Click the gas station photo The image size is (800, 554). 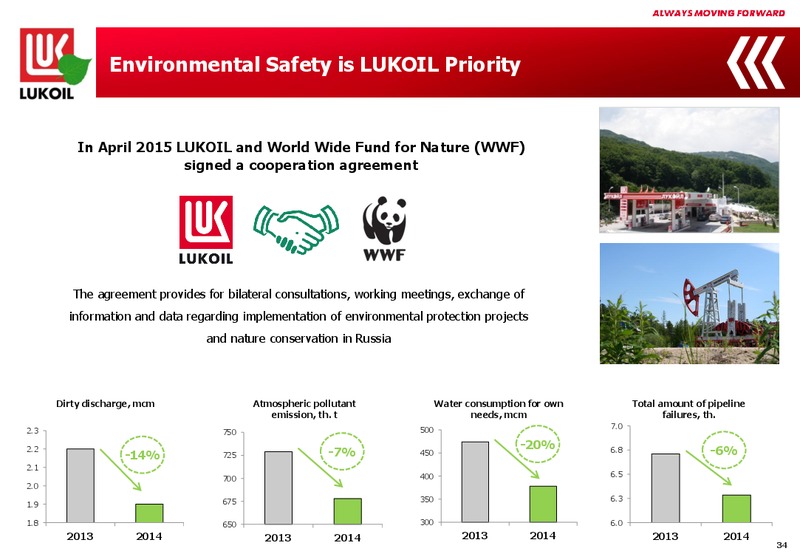pos(689,170)
